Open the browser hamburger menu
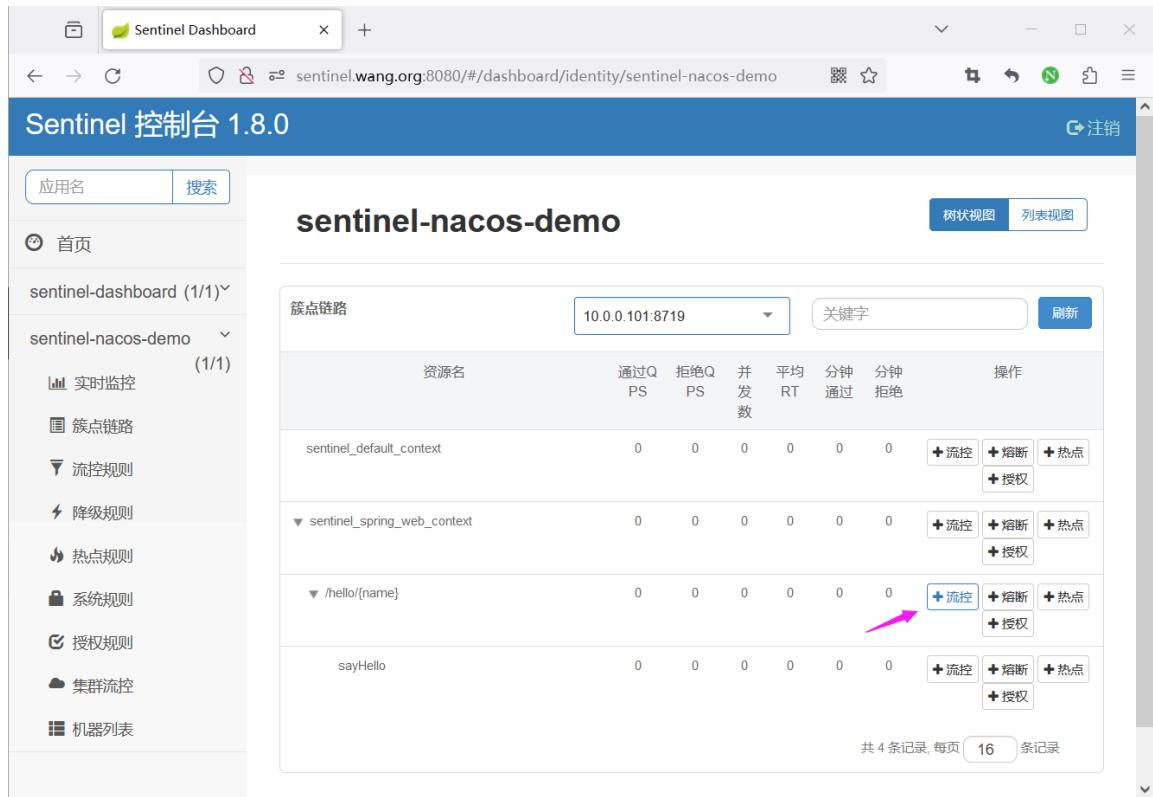This screenshot has height=797, width=1153. point(1128,75)
